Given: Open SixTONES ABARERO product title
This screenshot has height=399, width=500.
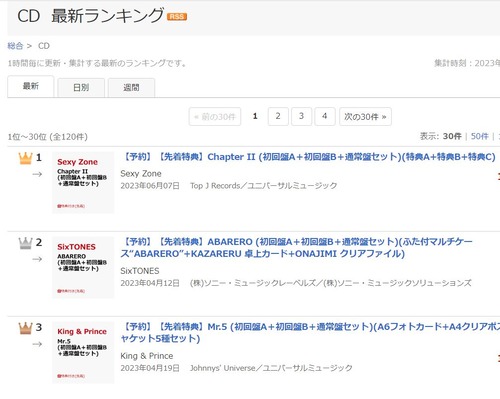Looking at the screenshot, I should [x=297, y=248].
